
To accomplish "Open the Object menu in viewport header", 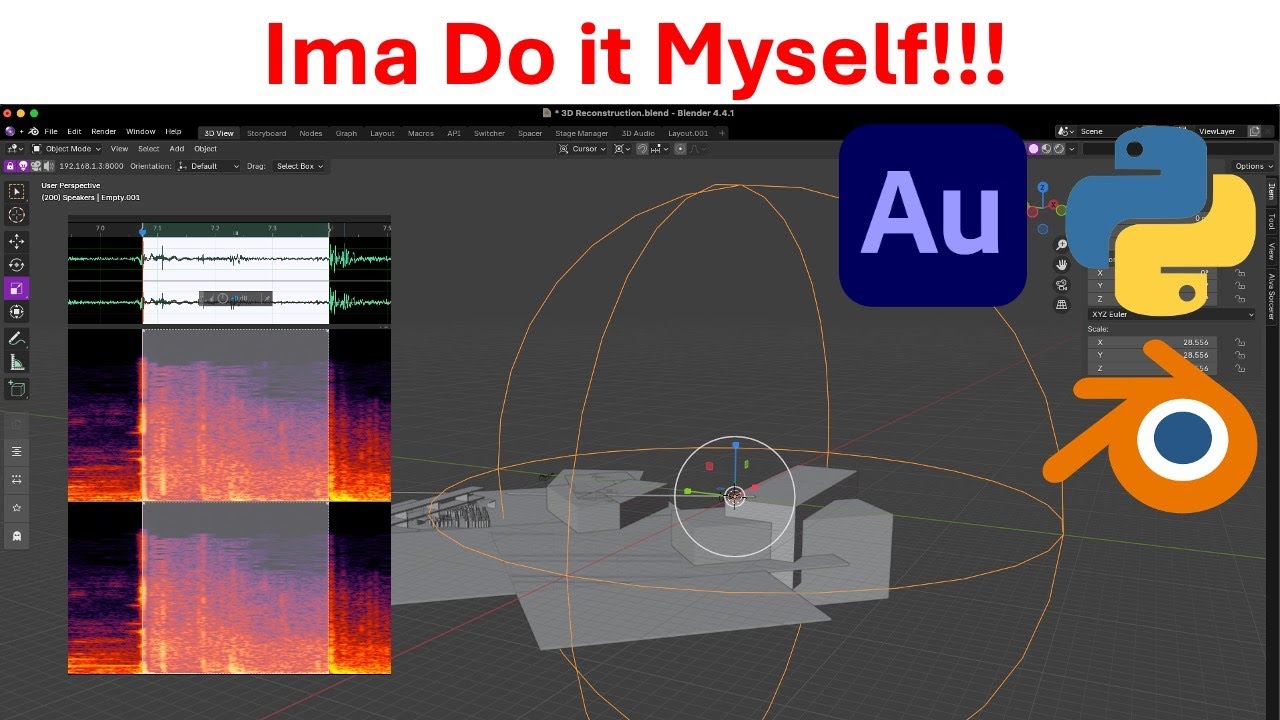I will coord(205,149).
